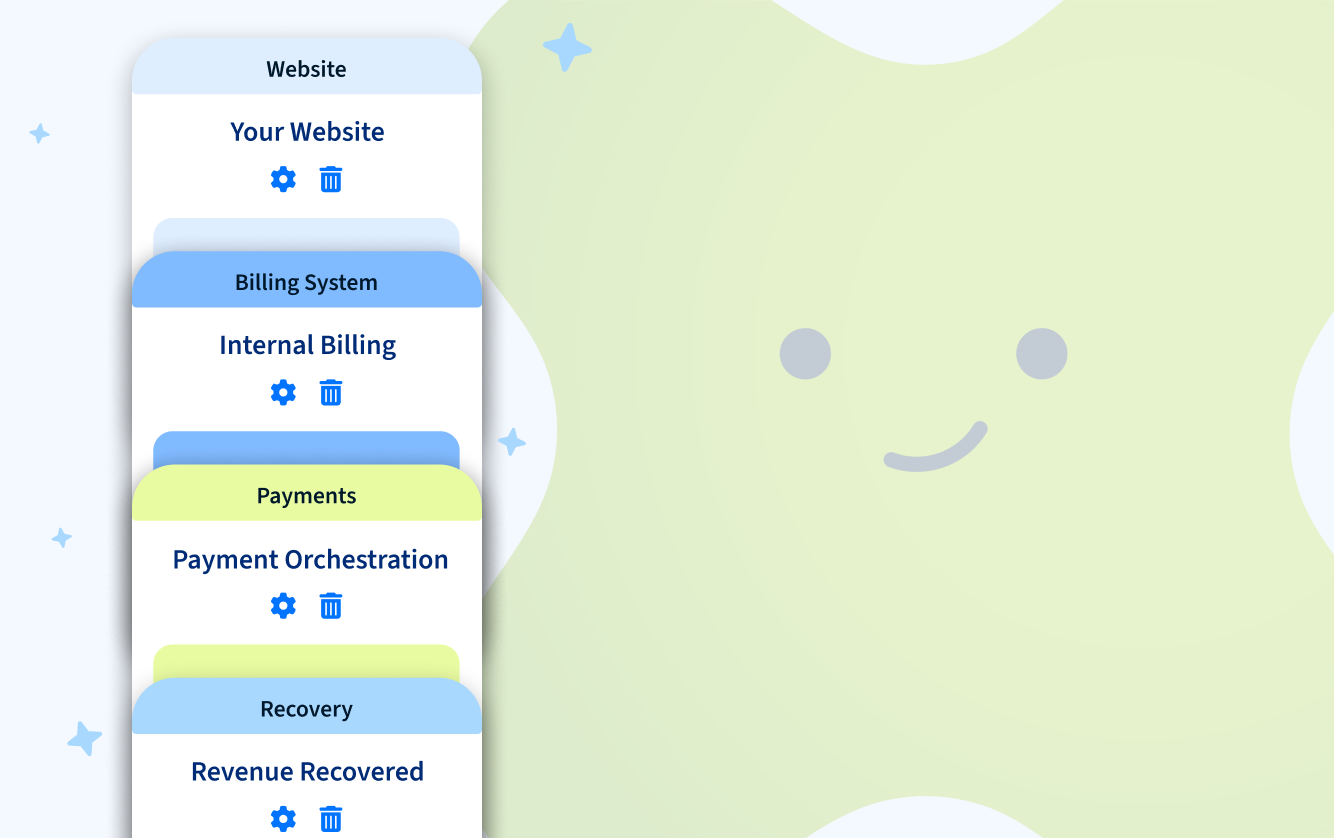This screenshot has height=838, width=1334.
Task: Open settings for Payment Orchestration
Action: (x=283, y=605)
